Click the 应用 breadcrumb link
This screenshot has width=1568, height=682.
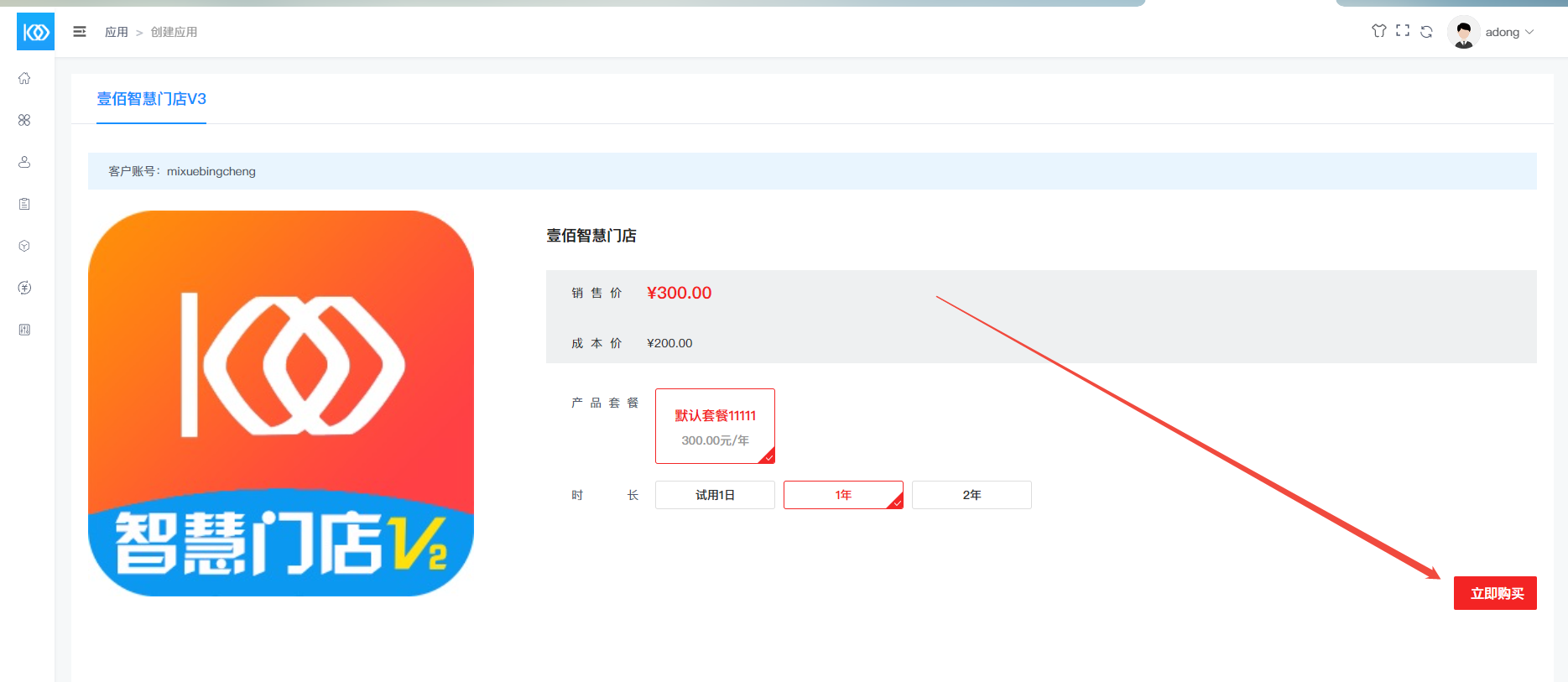(x=117, y=32)
